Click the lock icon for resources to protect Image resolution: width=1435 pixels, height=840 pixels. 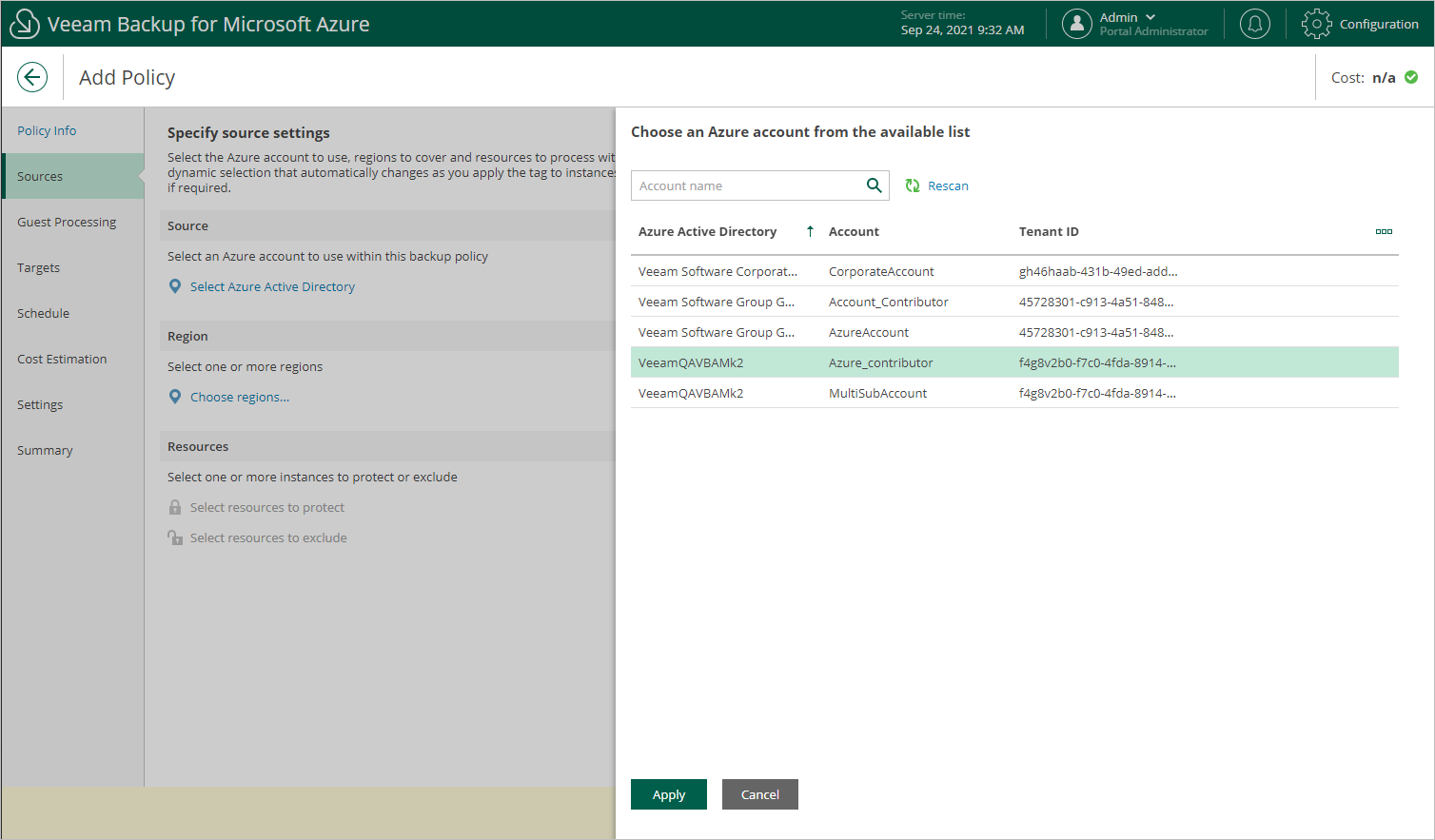click(175, 507)
